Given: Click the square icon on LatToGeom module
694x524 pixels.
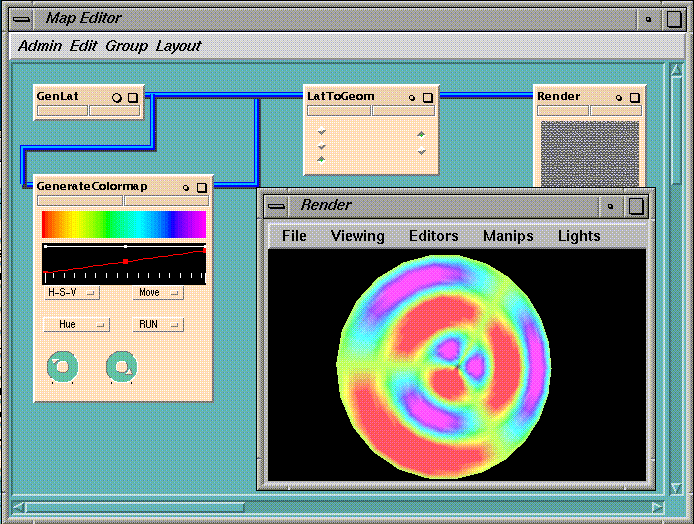Looking at the screenshot, I should point(427,97).
